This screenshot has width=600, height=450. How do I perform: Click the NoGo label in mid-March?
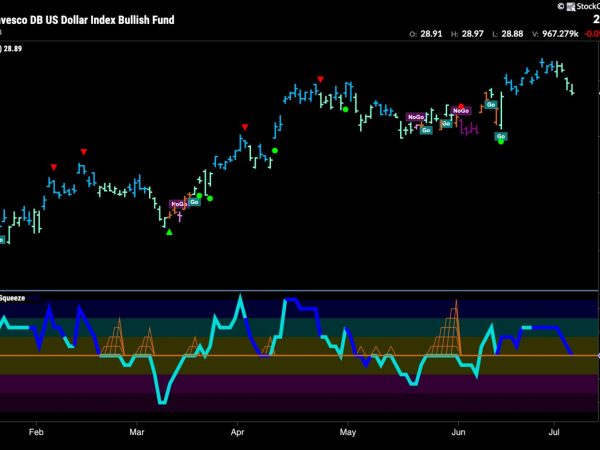178,204
